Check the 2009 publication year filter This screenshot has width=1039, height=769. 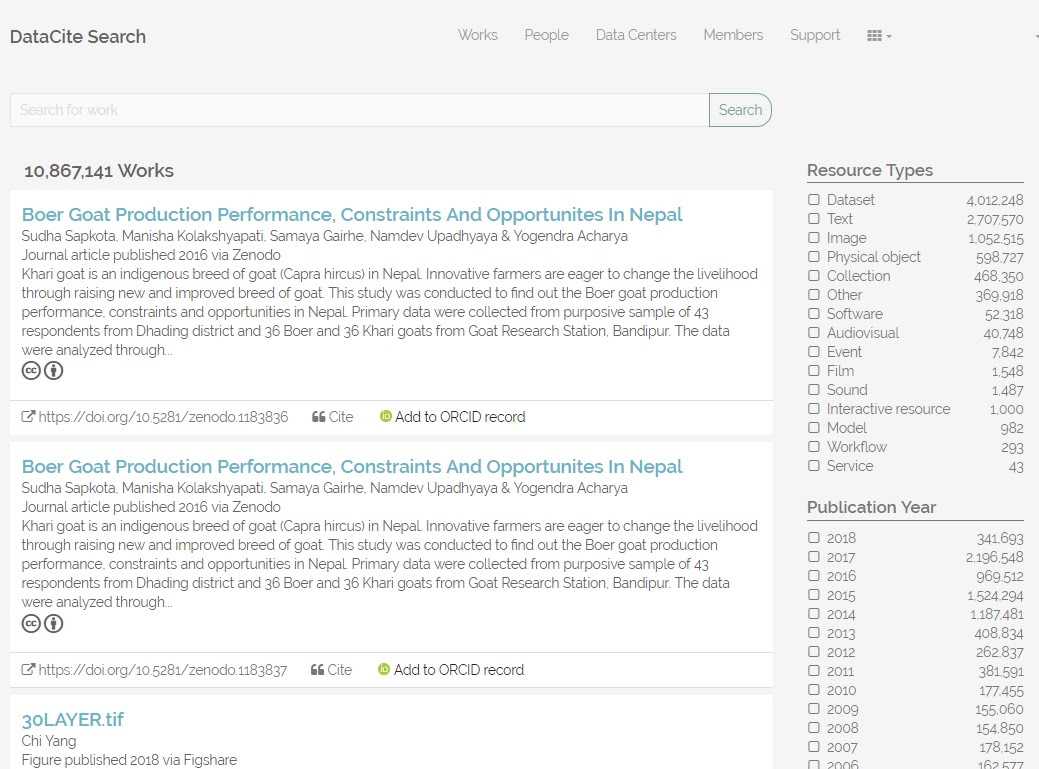click(x=814, y=709)
